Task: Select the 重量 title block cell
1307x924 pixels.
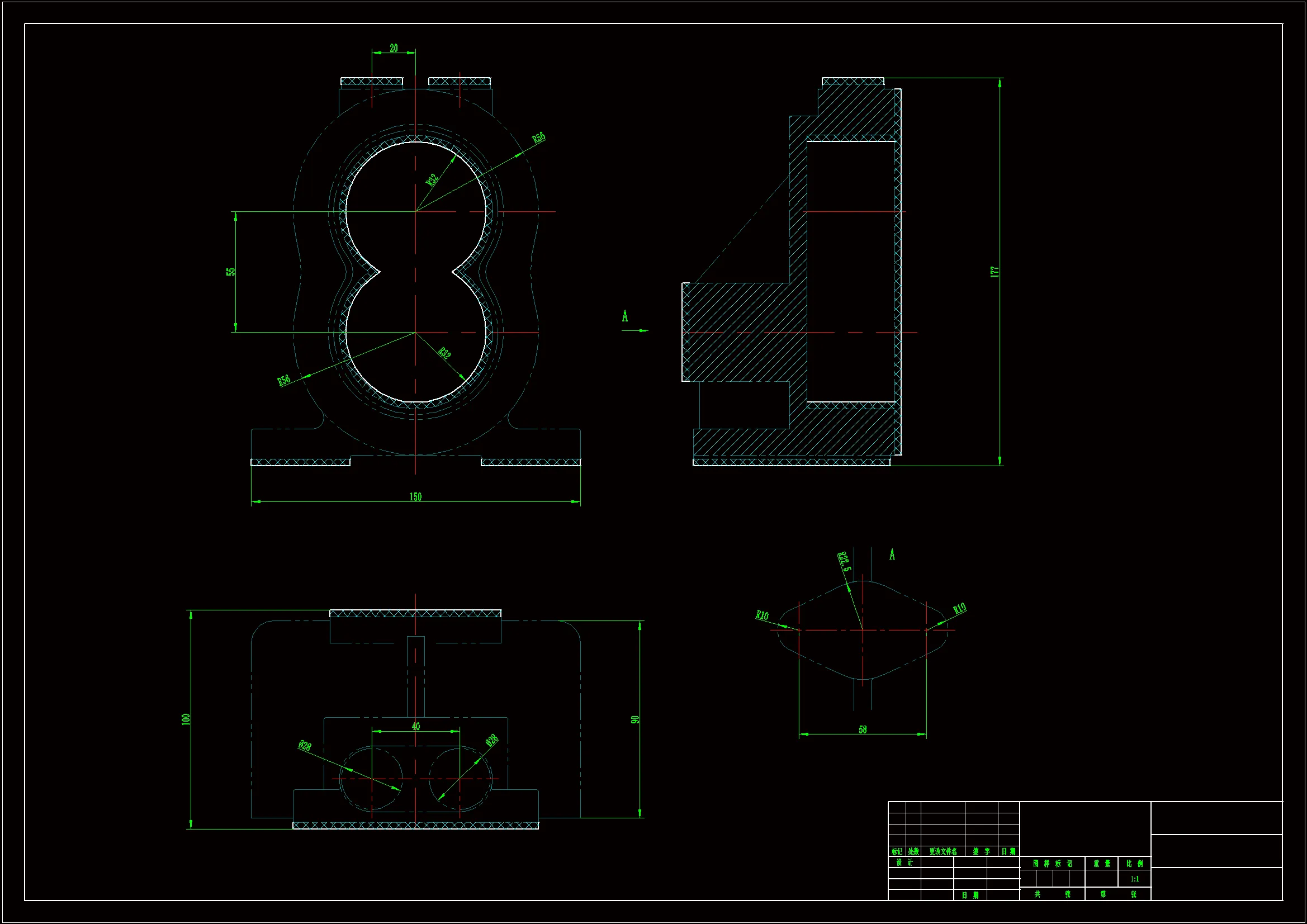Action: coord(1101,863)
